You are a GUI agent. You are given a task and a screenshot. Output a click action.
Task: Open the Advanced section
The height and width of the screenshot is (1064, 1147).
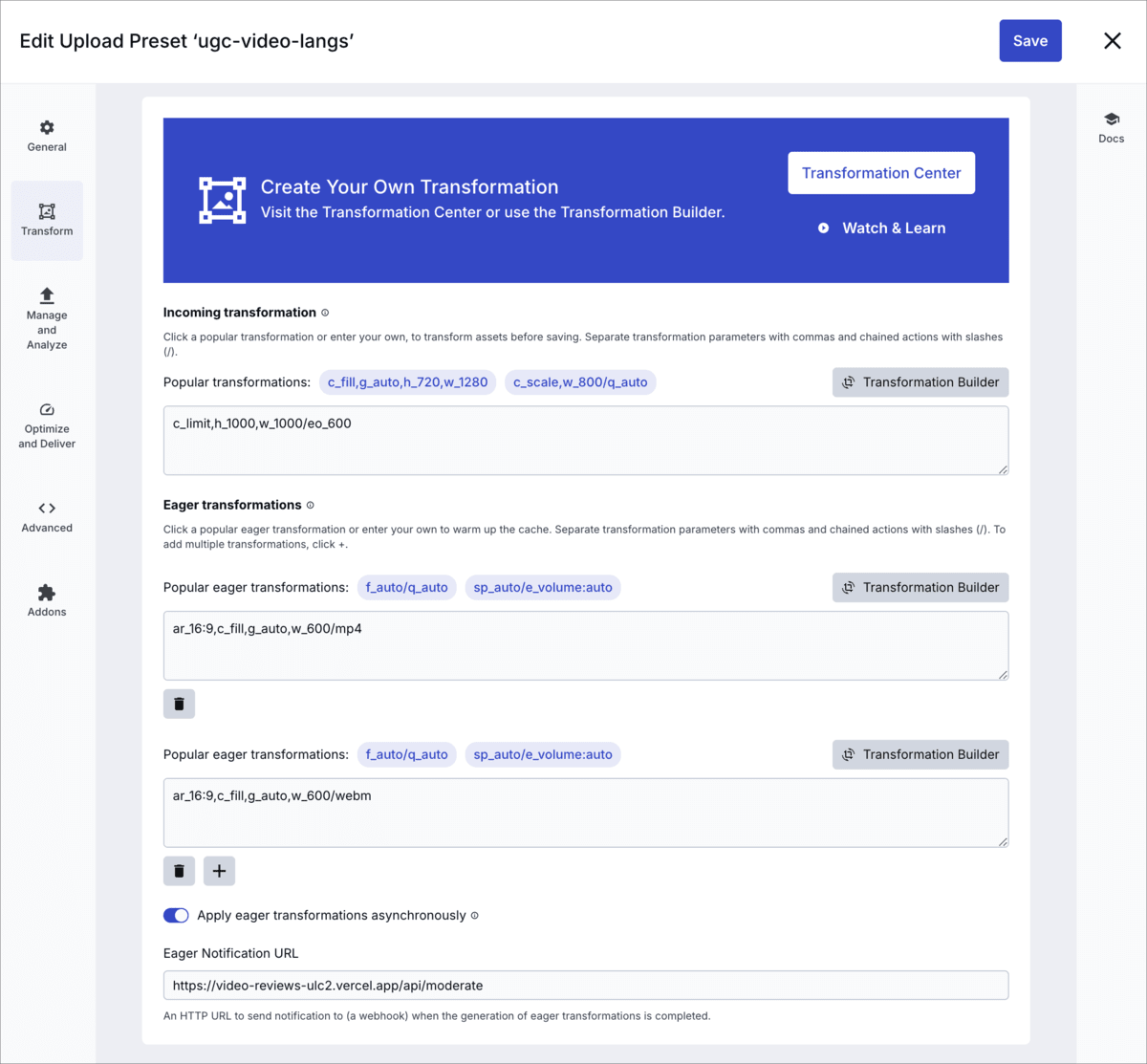47,517
